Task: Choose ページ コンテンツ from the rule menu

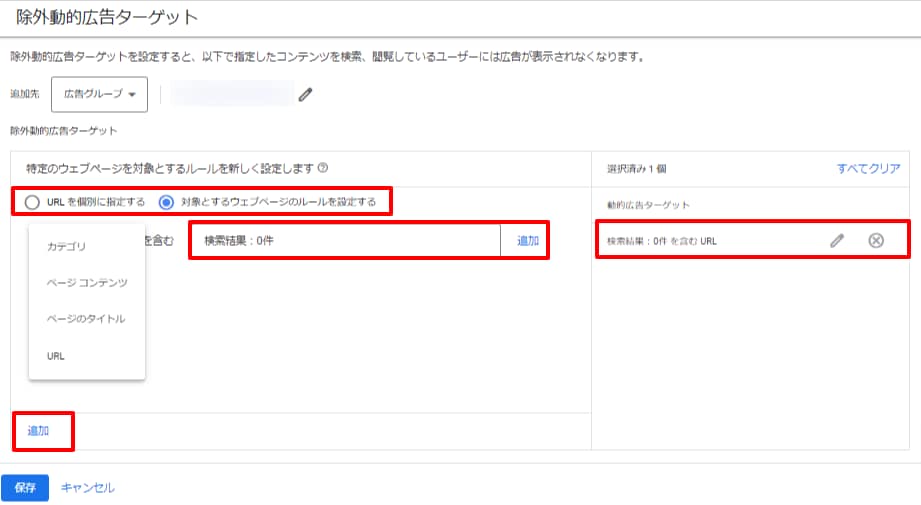Action: [x=87, y=283]
